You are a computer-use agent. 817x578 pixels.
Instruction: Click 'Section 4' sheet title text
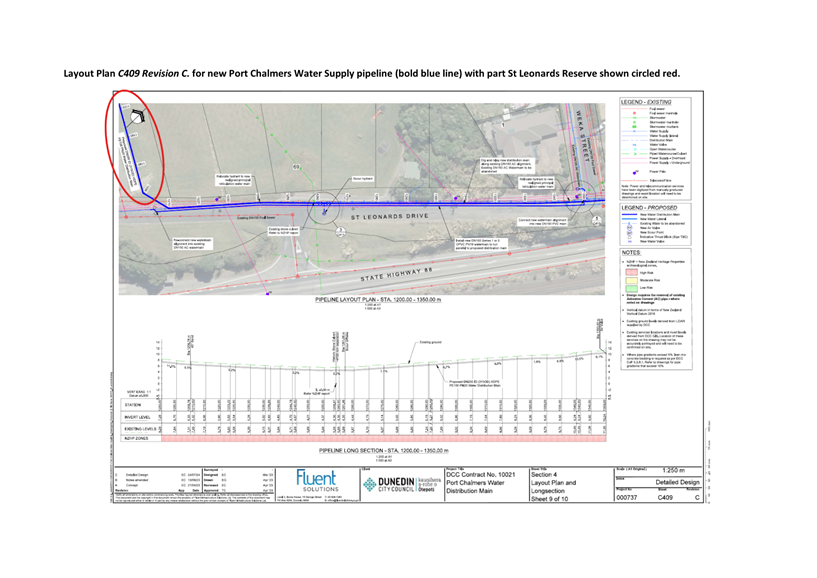(x=544, y=475)
